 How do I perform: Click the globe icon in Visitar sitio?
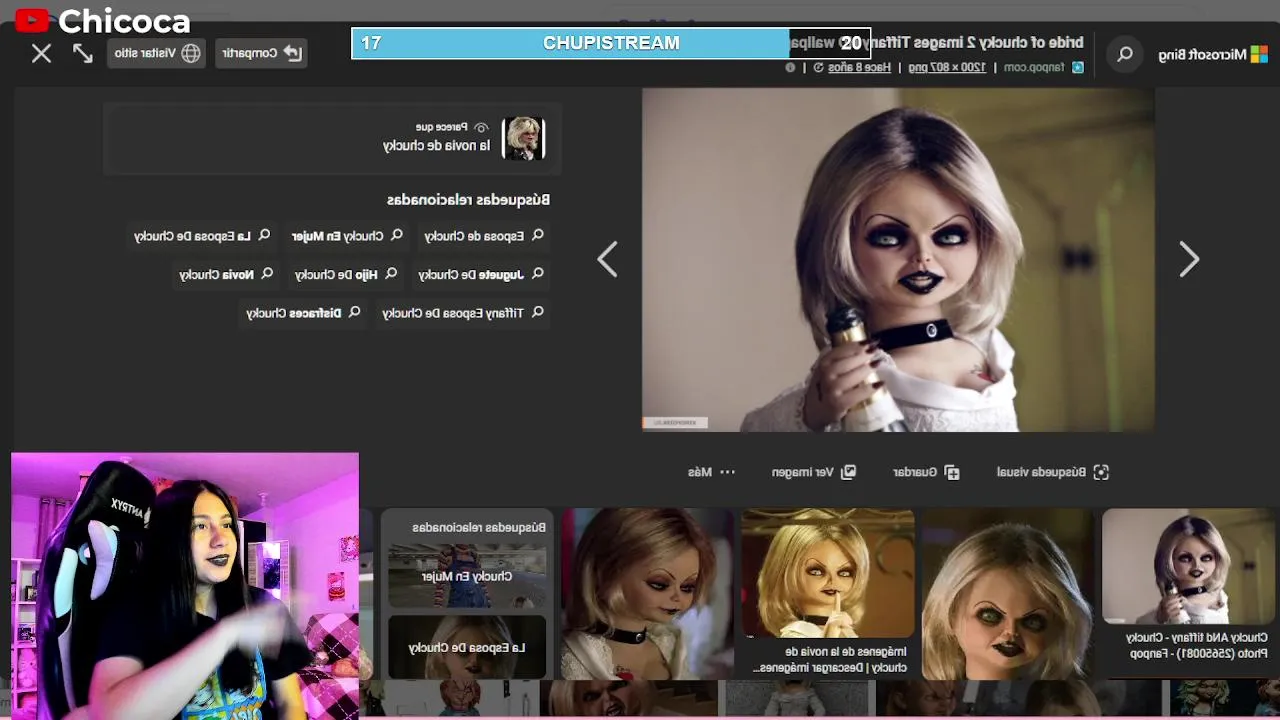point(191,53)
